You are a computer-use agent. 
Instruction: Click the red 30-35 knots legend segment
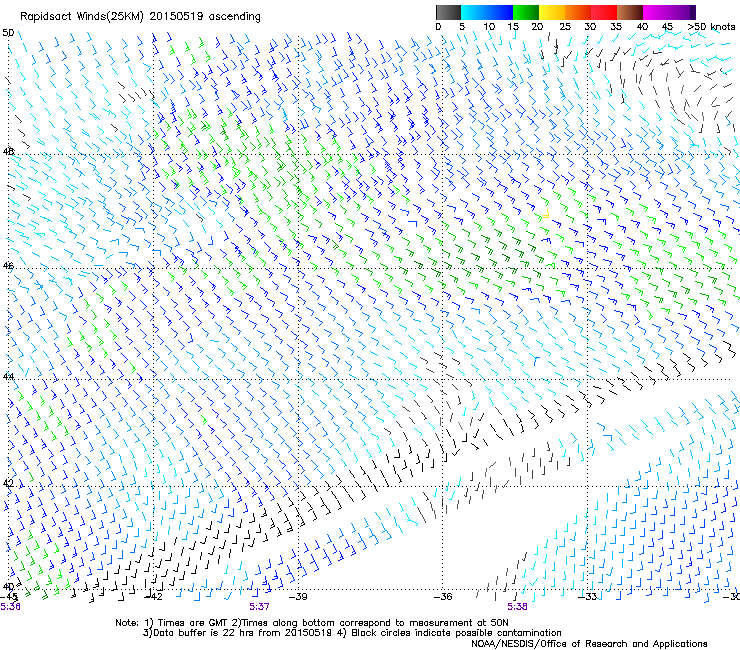coord(604,12)
